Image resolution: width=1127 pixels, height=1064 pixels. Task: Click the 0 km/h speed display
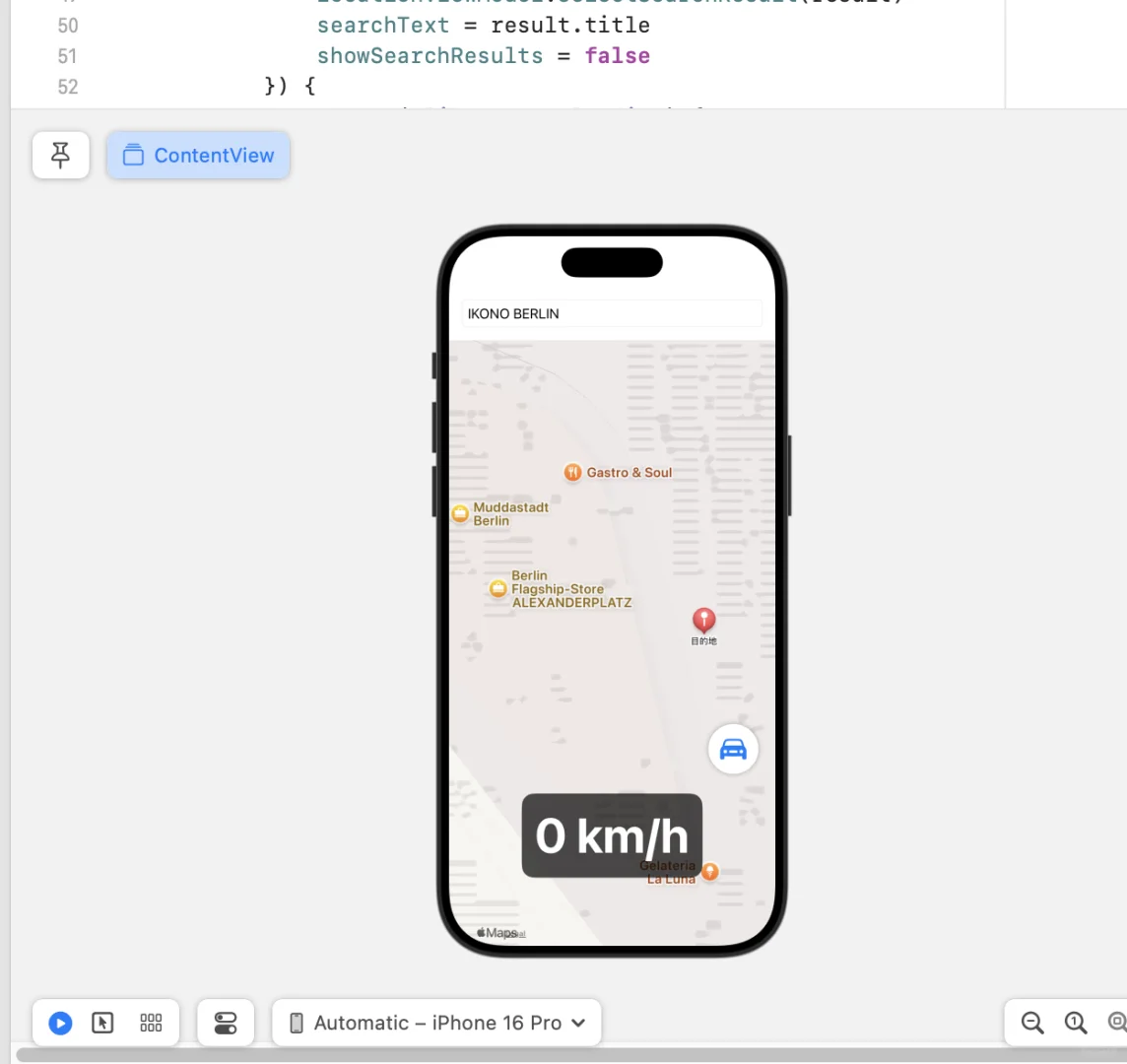pyautogui.click(x=612, y=835)
